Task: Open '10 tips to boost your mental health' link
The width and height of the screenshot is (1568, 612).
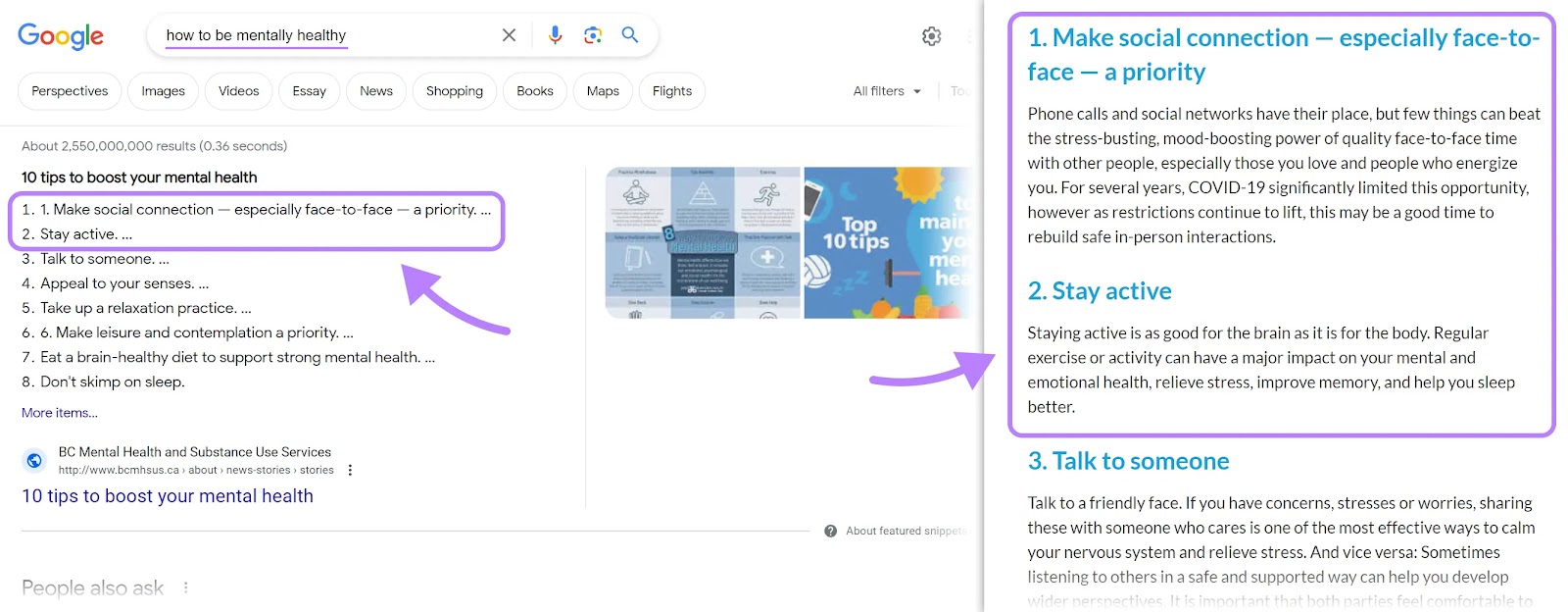Action: 168,496
